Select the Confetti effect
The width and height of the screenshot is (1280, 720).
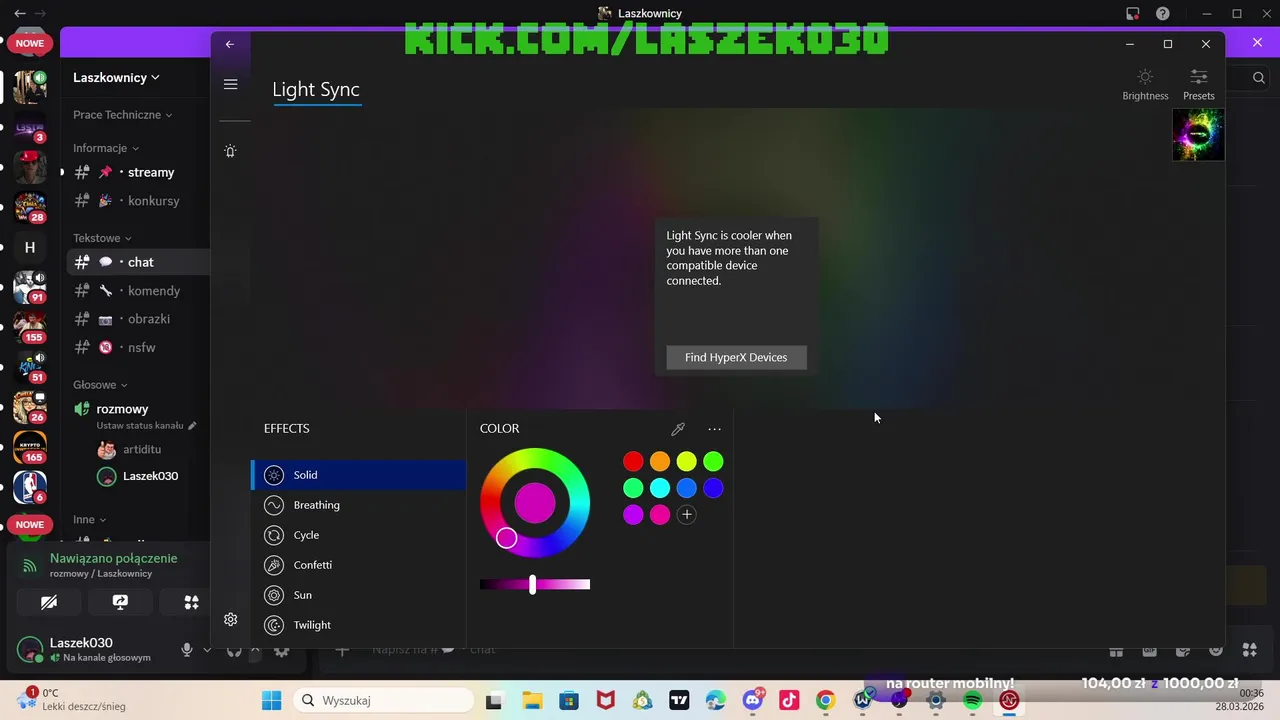click(x=358, y=565)
